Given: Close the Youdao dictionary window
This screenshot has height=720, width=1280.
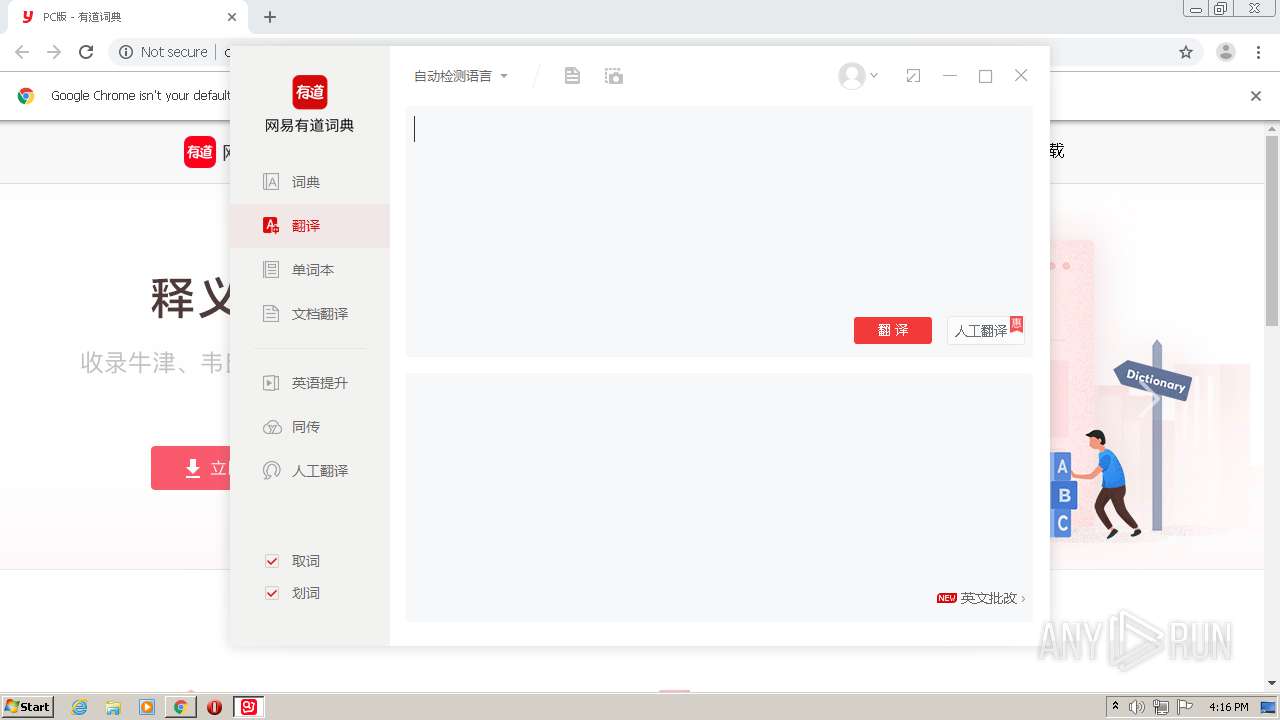Looking at the screenshot, I should click(1021, 76).
